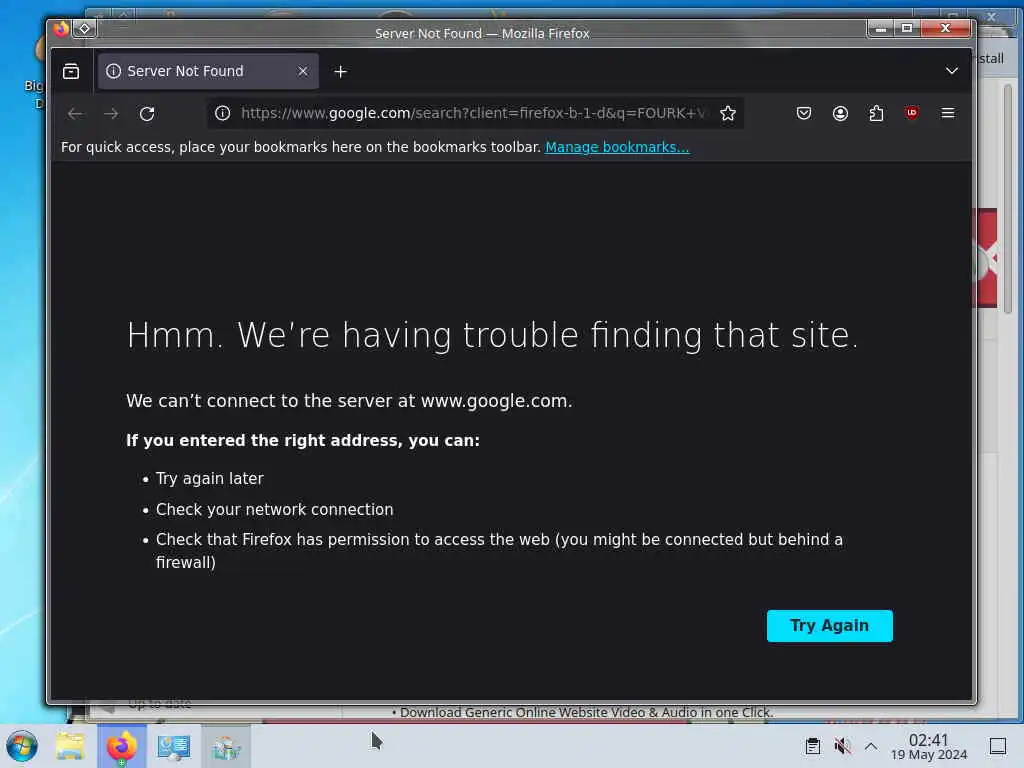Image resolution: width=1024 pixels, height=768 pixels.
Task: Click the google.com URL address field
Action: click(473, 114)
